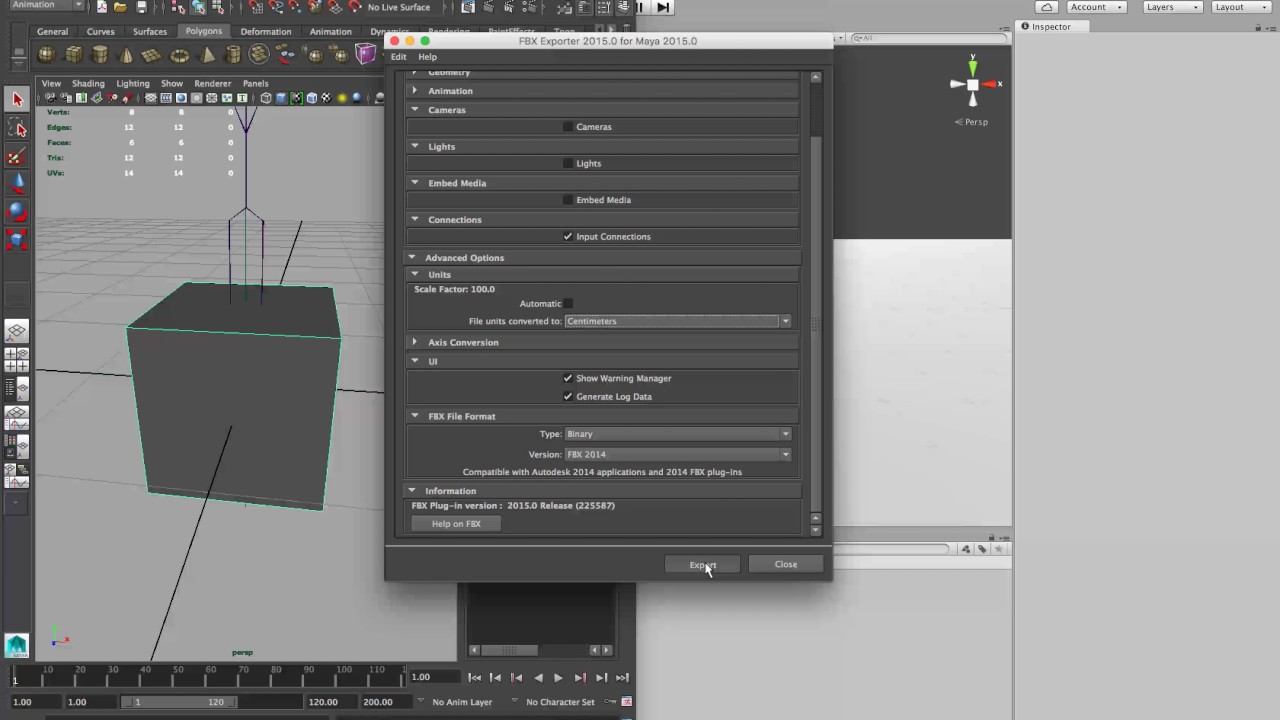Screen dimensions: 1280x720
Task: Switch to four-view pane layout
Action: (17, 360)
